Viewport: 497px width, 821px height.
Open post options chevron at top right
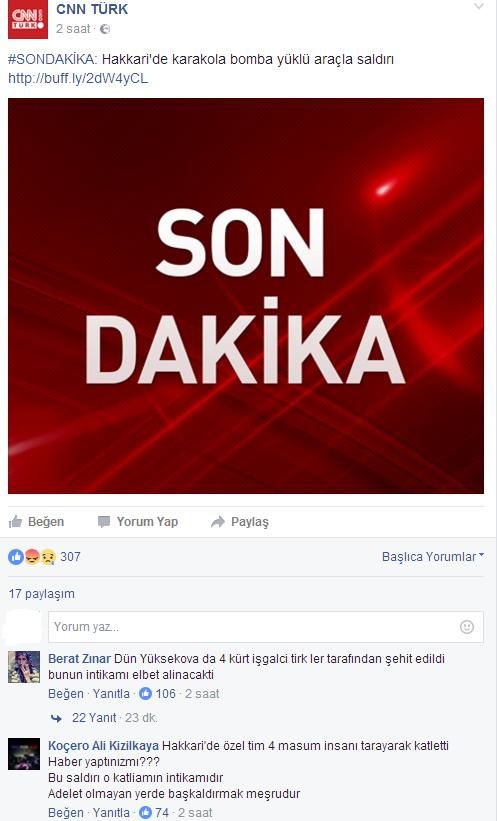coord(479,7)
